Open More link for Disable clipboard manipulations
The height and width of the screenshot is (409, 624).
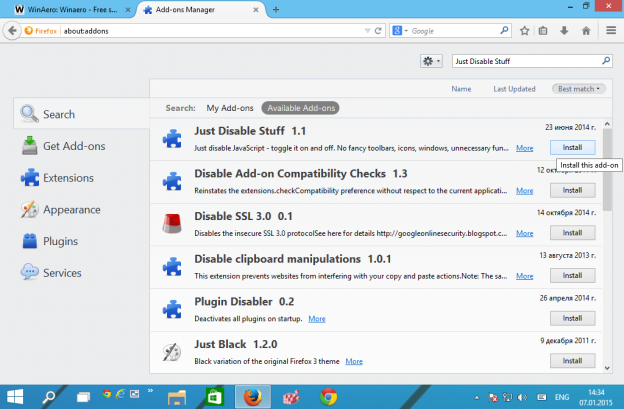pyautogui.click(x=525, y=276)
